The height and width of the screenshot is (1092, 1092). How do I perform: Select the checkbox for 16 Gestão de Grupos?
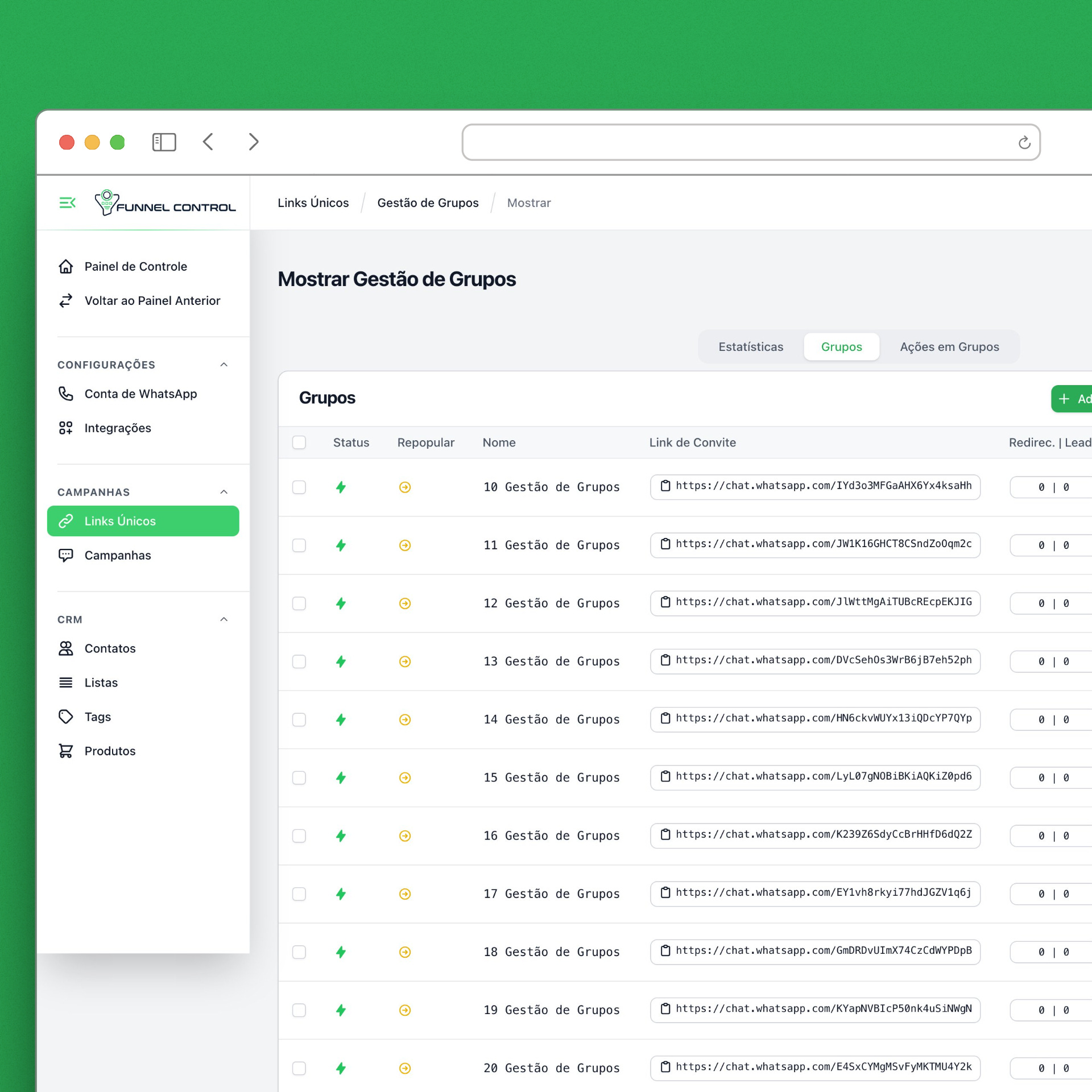[x=299, y=835]
